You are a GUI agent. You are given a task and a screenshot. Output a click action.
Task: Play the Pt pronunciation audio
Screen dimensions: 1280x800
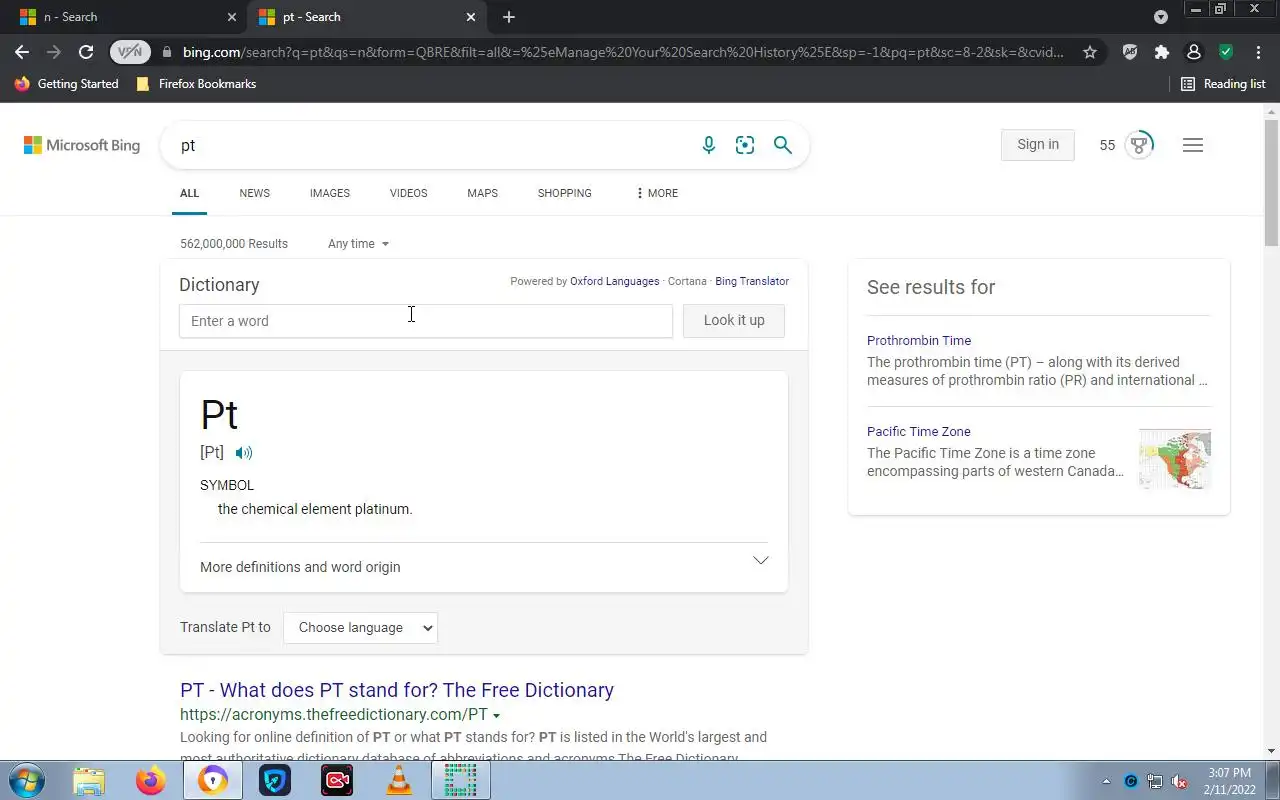tap(244, 453)
